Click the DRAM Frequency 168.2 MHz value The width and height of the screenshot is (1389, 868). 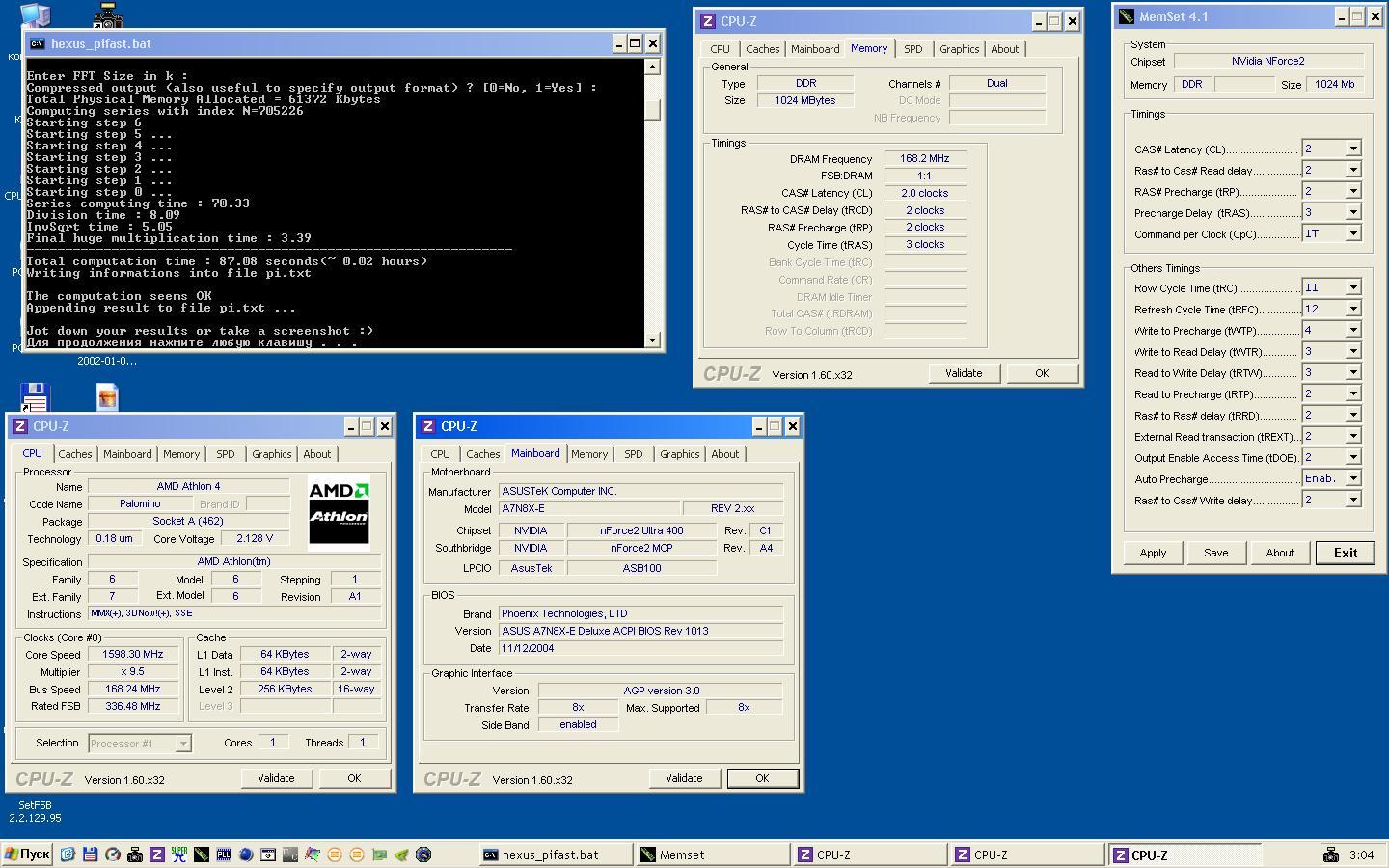click(x=924, y=158)
